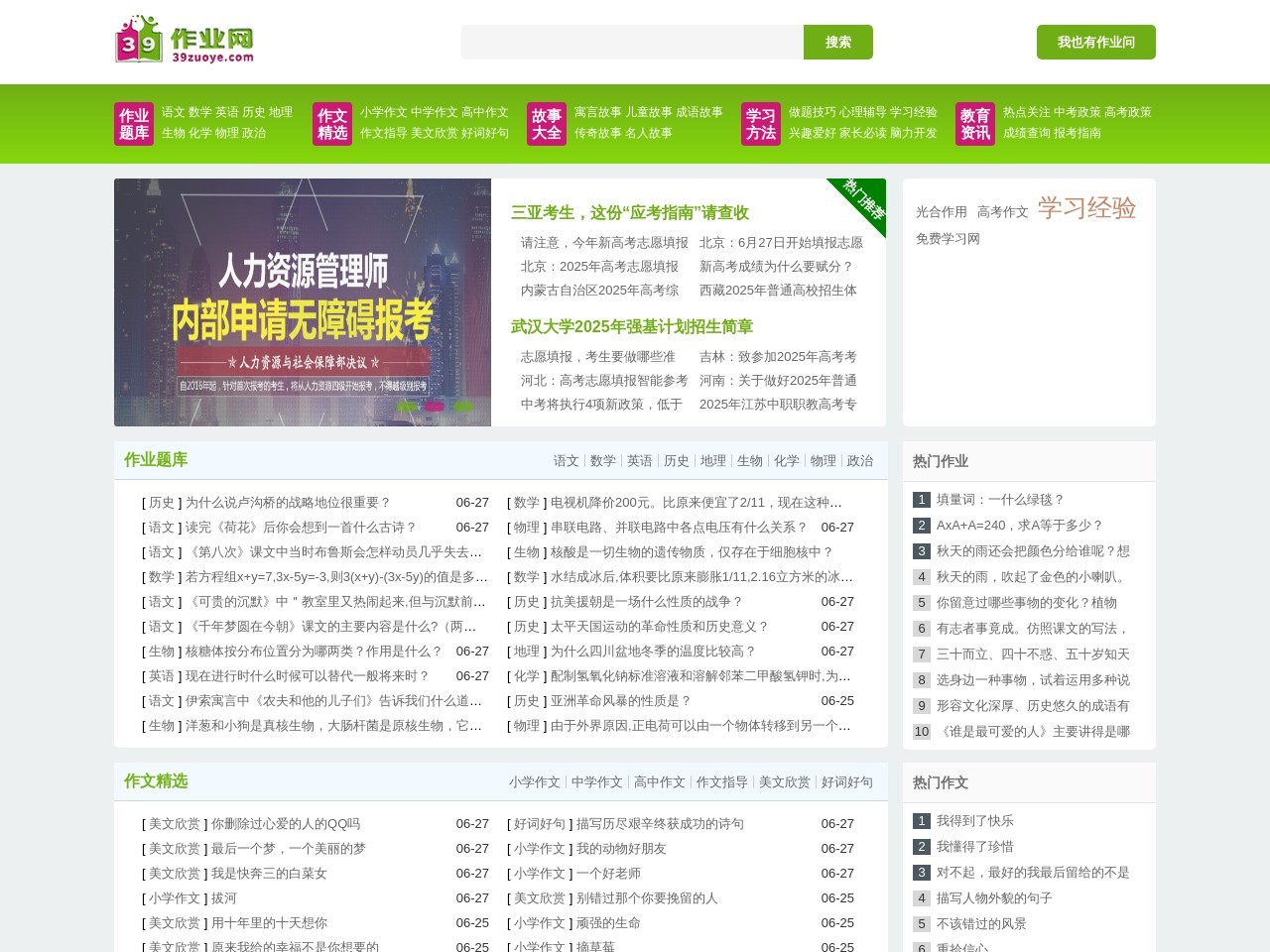Viewport: 1270px width, 952px height.
Task: Open the 武汉大学2025年强基计划招生简章 headline
Action: (630, 326)
